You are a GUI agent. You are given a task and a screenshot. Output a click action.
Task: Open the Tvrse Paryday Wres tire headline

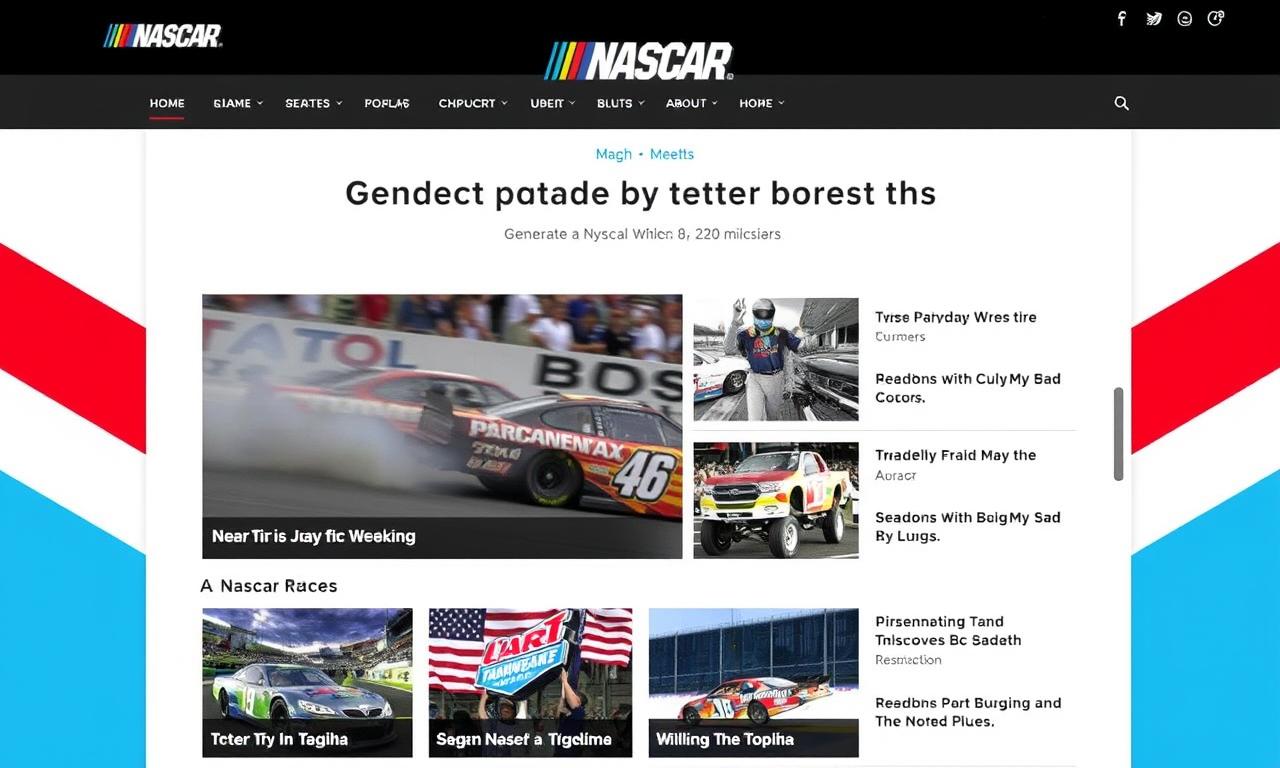pyautogui.click(x=956, y=317)
